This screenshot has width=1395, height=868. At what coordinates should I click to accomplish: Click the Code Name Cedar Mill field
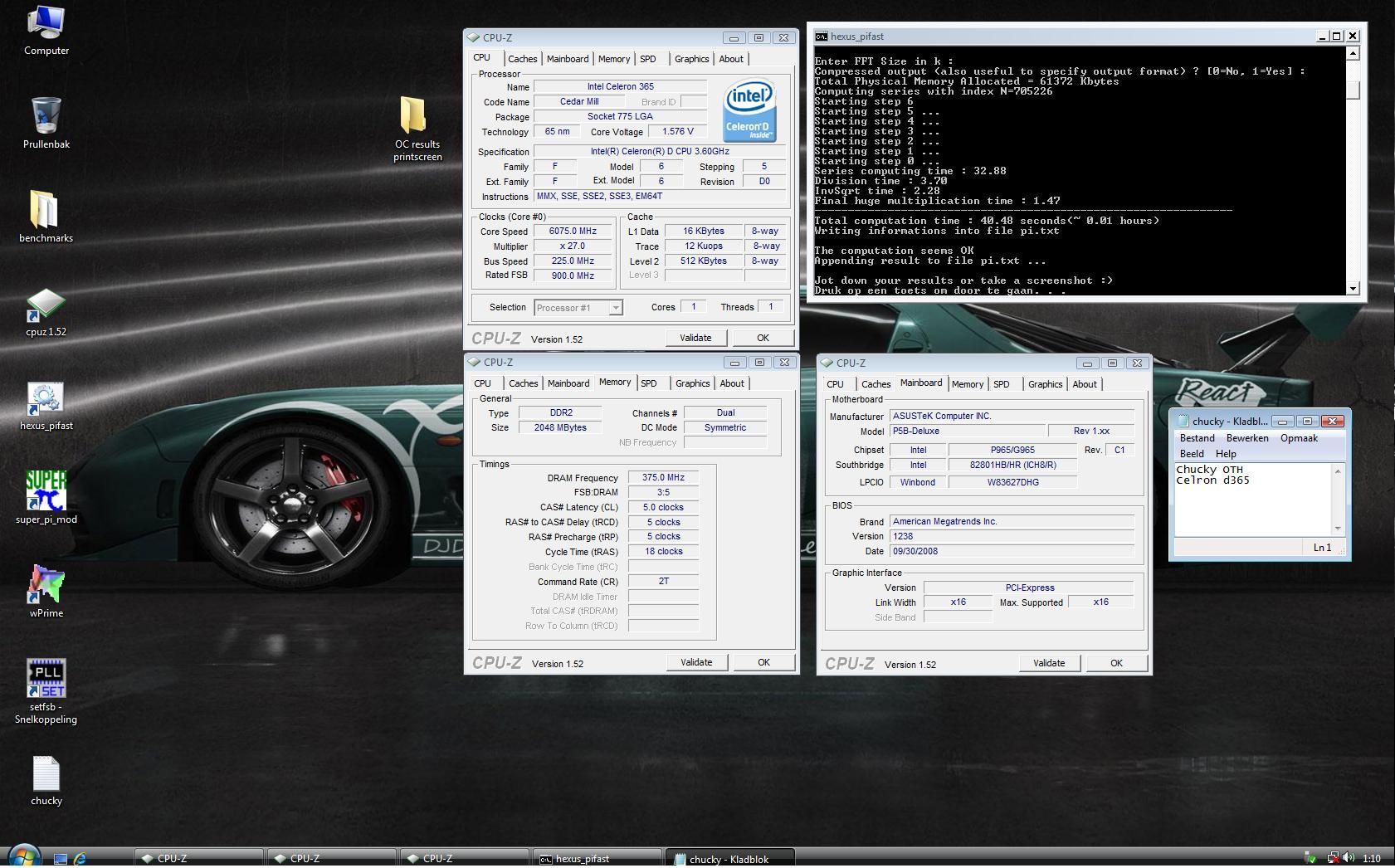pos(579,101)
